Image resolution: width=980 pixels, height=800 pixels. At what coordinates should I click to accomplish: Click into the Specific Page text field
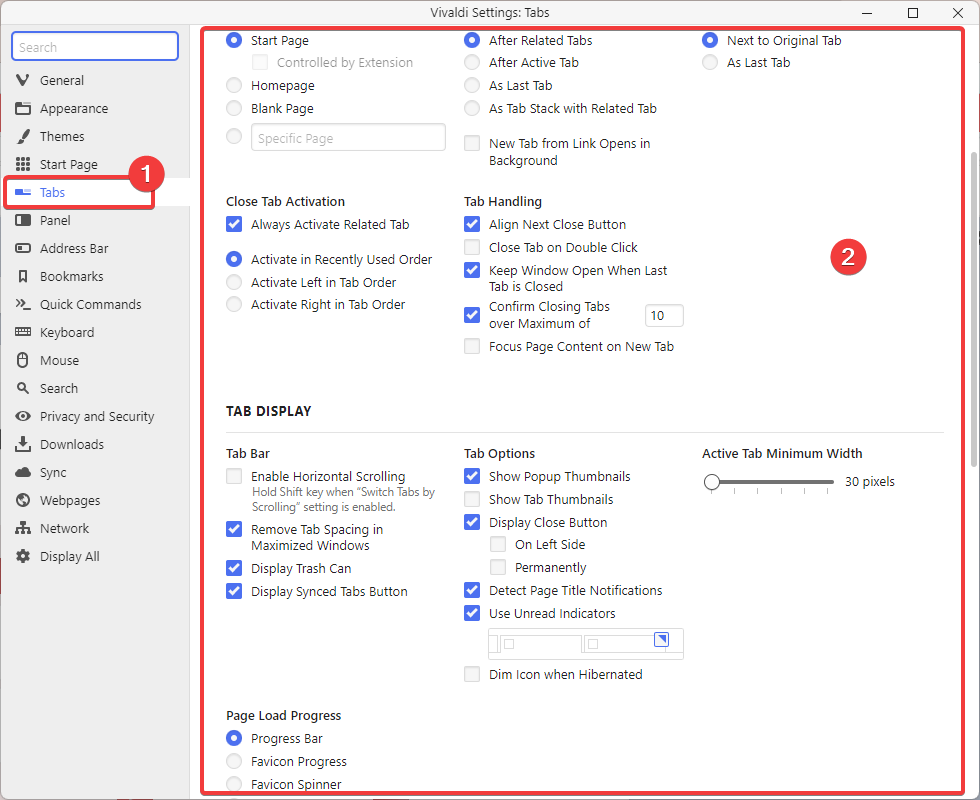click(348, 138)
